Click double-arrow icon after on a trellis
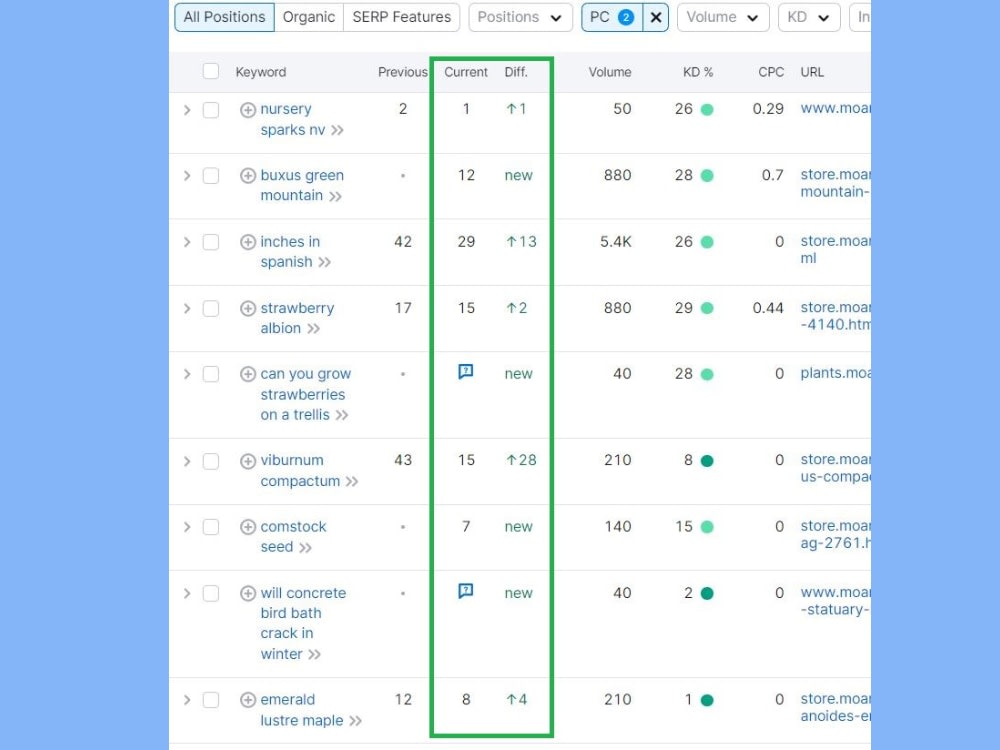Image resolution: width=1000 pixels, height=750 pixels. click(342, 415)
